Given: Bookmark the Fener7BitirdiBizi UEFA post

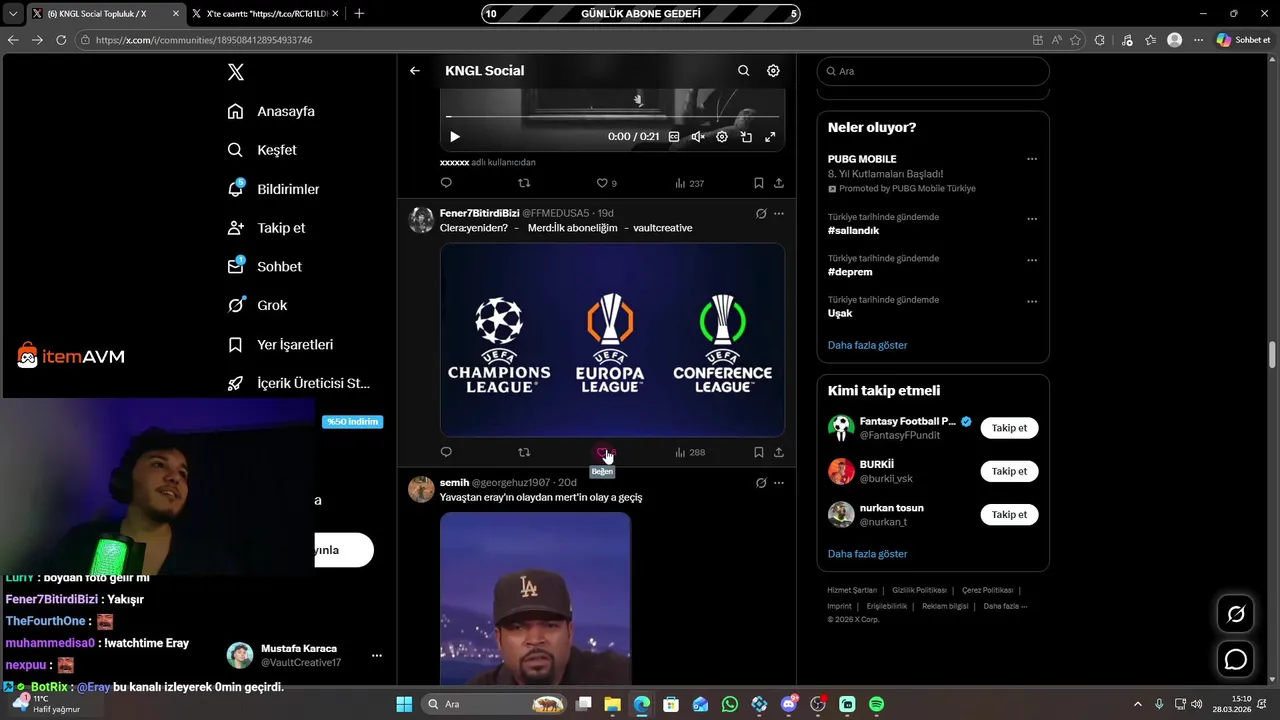Looking at the screenshot, I should [758, 452].
